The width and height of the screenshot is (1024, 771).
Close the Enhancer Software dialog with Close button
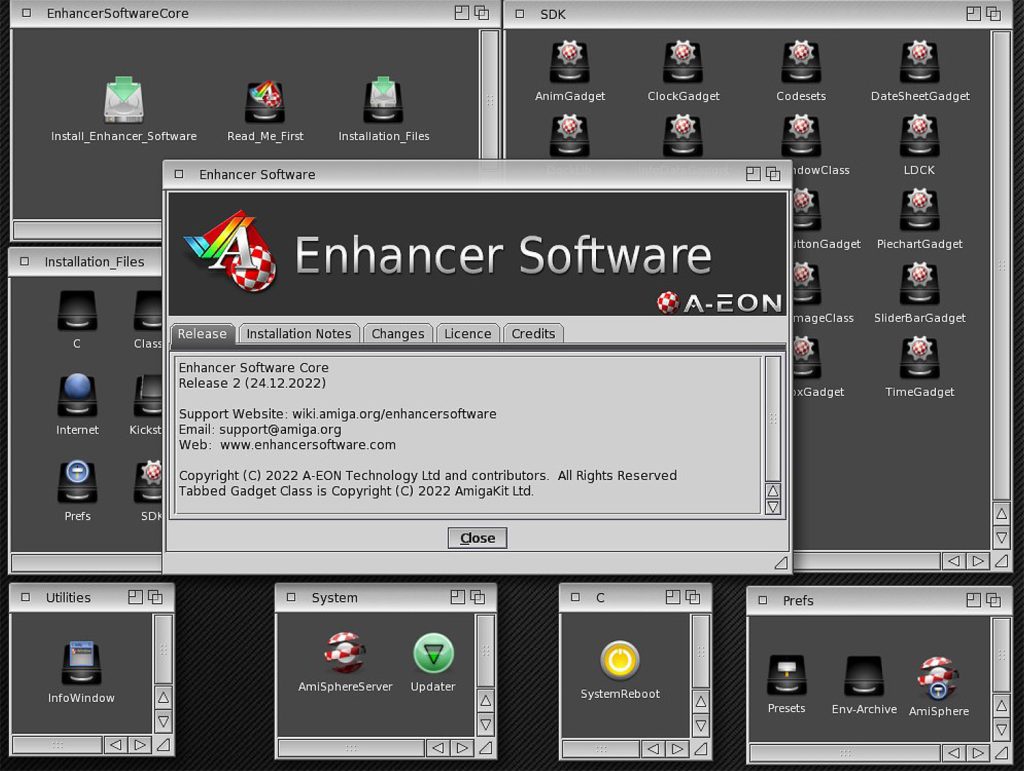click(x=477, y=538)
